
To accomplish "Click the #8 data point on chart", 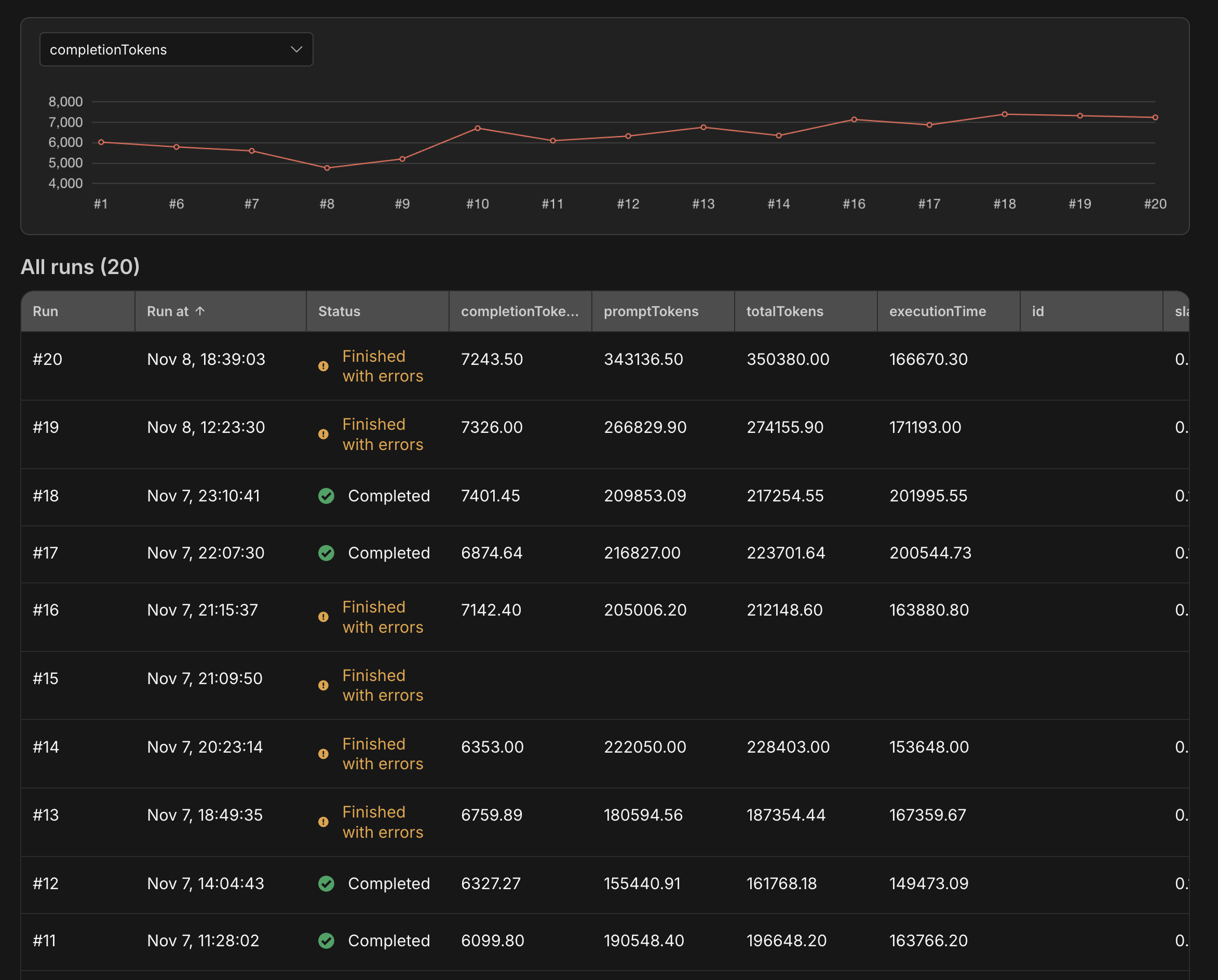I will tap(327, 168).
